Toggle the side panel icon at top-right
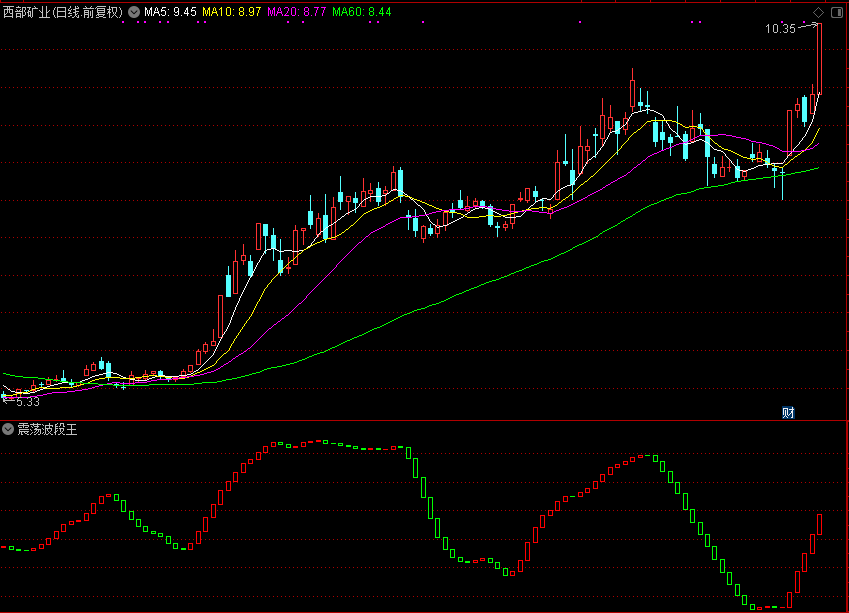Screen dimensions: 849x613 [836, 12]
